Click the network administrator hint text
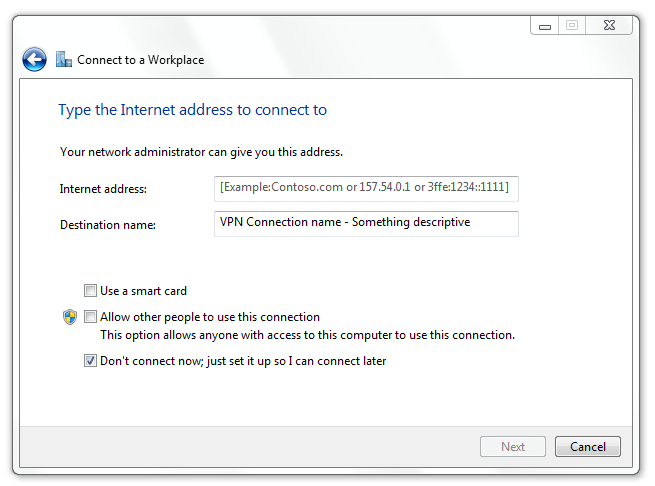The height and width of the screenshot is (486, 655). [x=201, y=152]
